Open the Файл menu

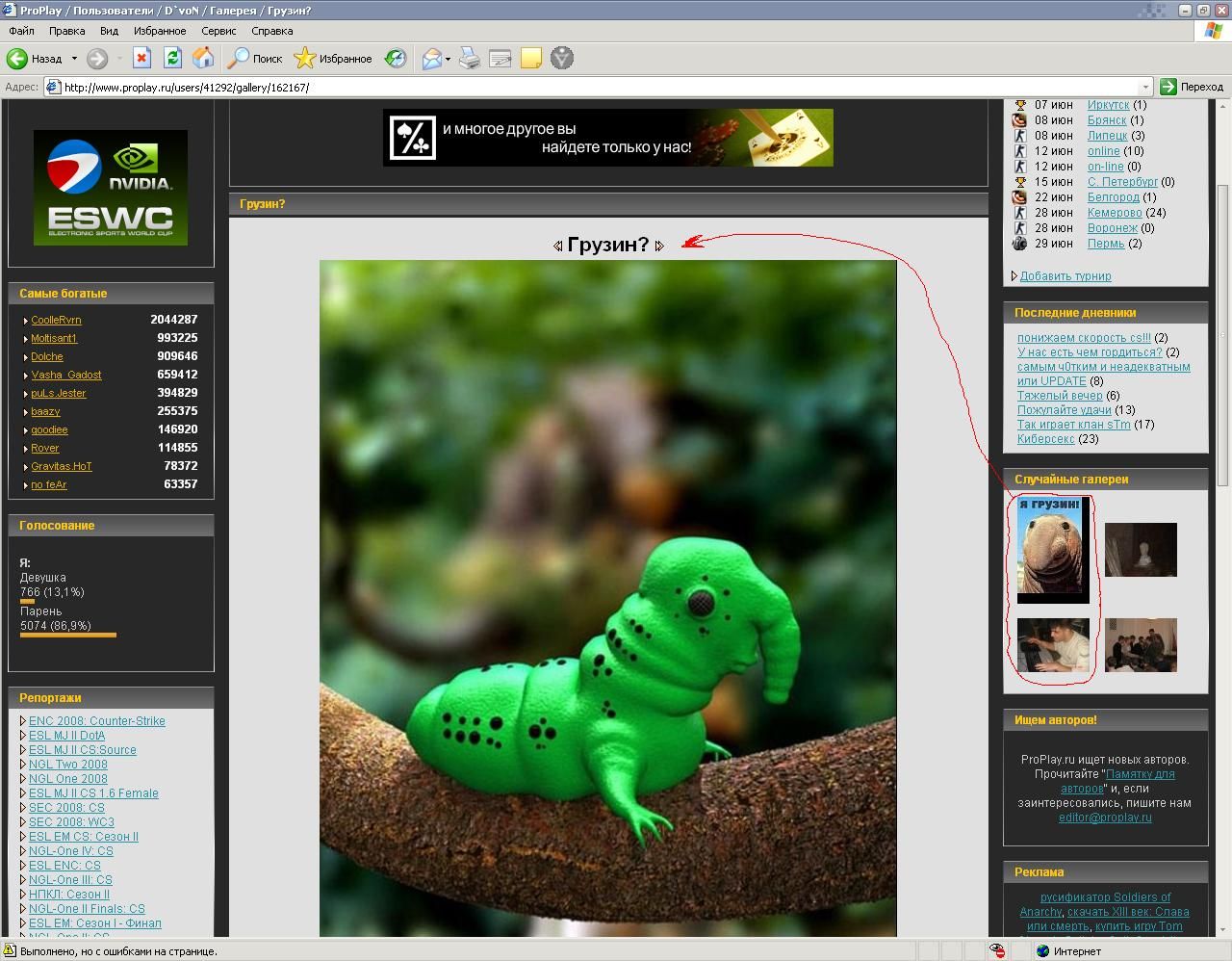pyautogui.click(x=21, y=31)
